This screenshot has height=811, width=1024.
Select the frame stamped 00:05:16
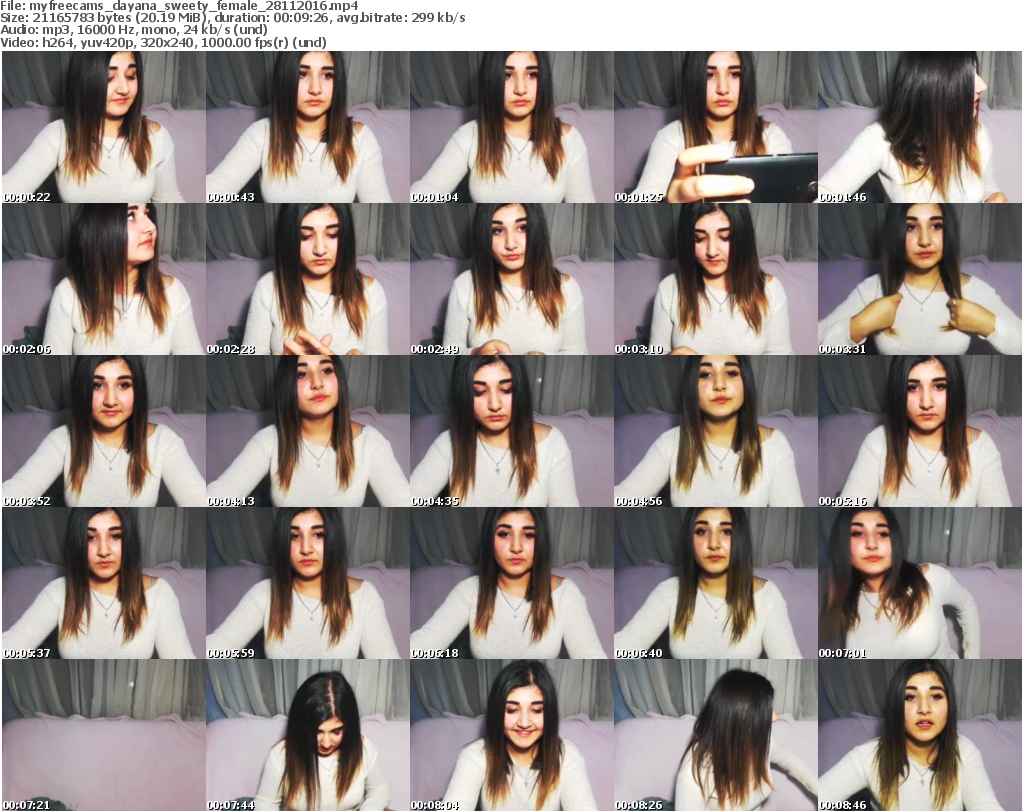point(920,431)
